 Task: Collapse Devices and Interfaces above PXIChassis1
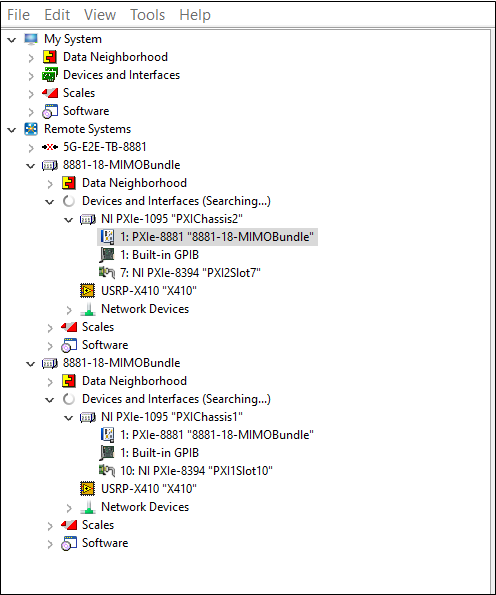click(x=50, y=400)
